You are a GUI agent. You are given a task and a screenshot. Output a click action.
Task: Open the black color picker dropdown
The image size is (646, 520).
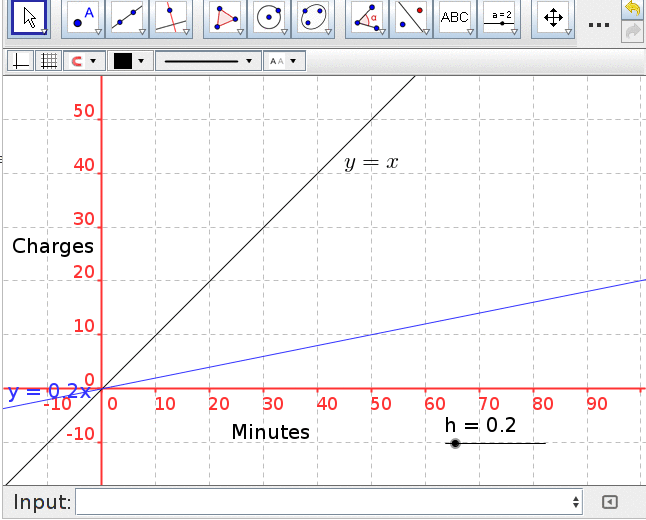tap(129, 61)
